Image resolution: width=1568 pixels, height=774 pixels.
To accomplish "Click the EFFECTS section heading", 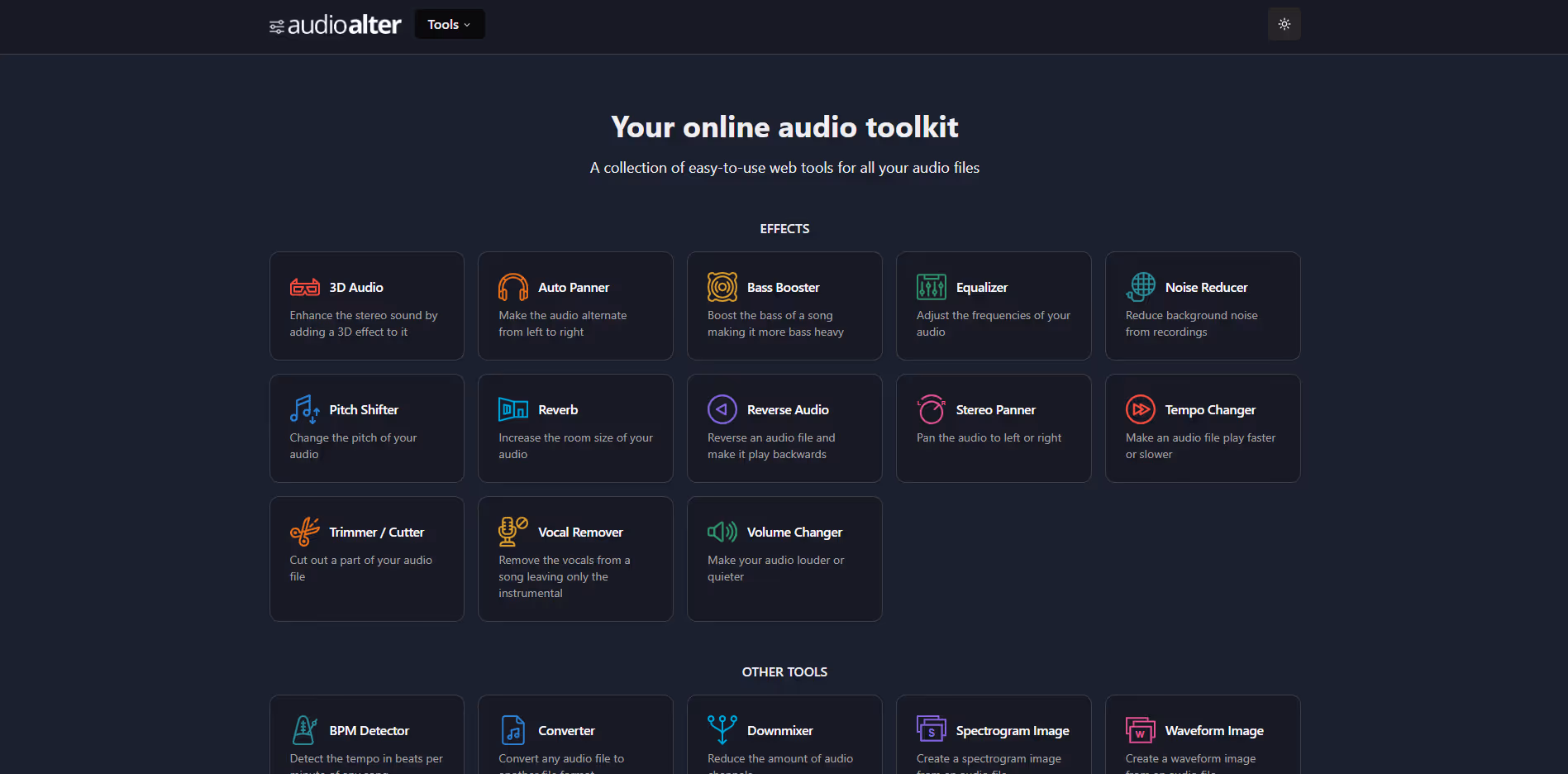I will point(784,229).
